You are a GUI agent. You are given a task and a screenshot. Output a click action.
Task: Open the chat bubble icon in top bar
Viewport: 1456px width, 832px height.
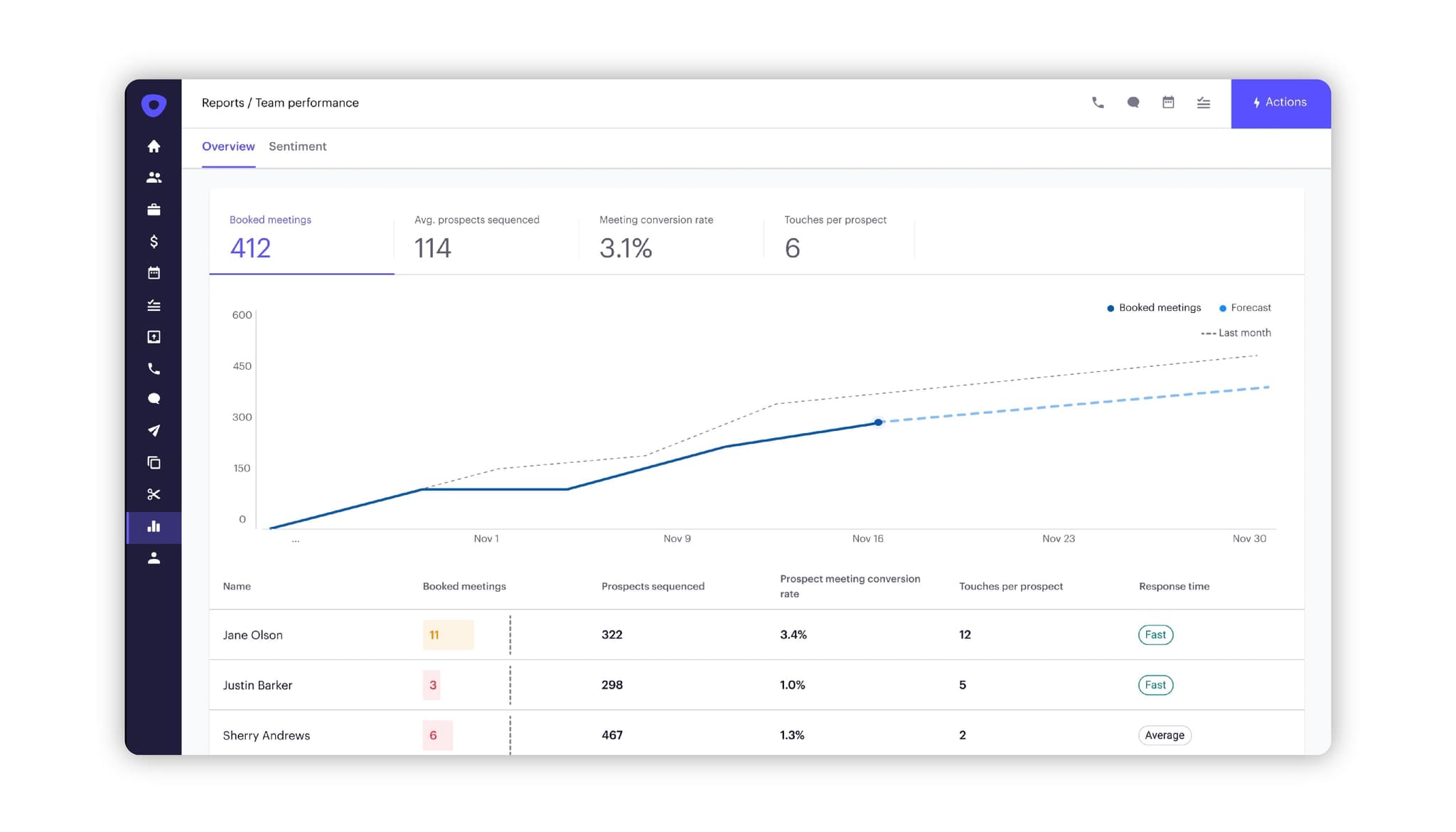coord(1133,103)
